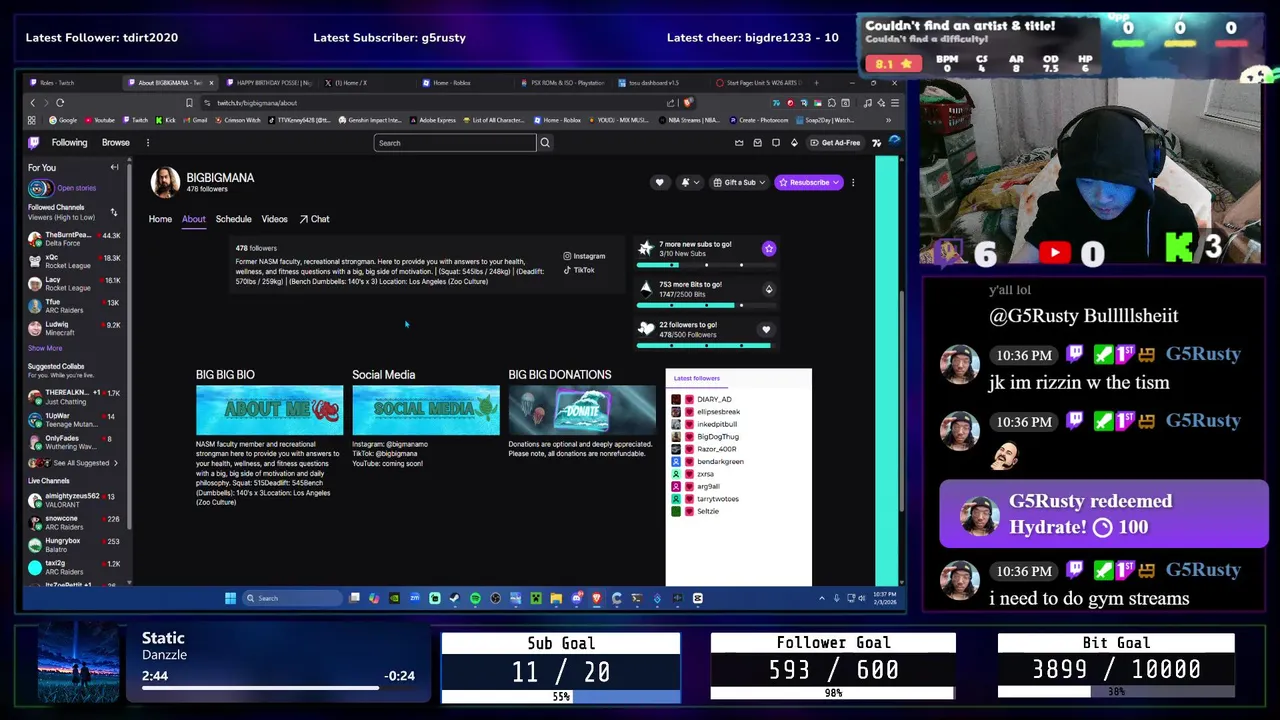Viewport: 1280px width, 720px height.
Task: Expand Show More followed channels
Action: click(45, 348)
